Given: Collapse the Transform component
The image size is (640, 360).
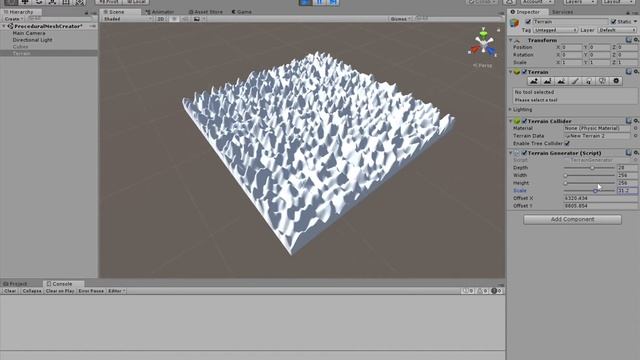Looking at the screenshot, I should point(511,40).
